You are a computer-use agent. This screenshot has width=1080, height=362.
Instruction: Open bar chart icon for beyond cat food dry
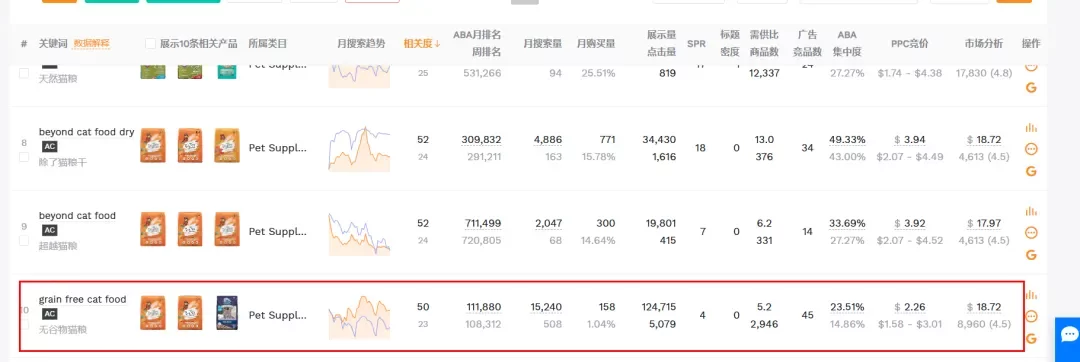[x=1031, y=127]
